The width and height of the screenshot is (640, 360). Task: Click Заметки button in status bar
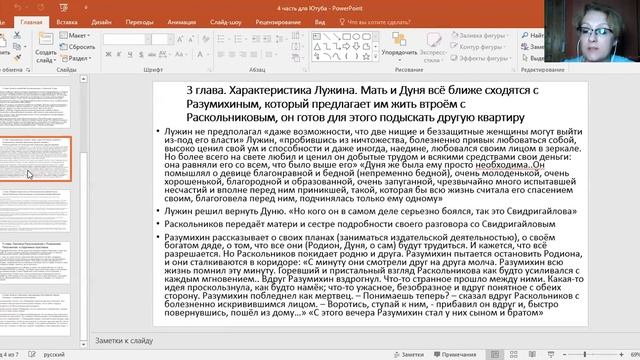click(x=409, y=355)
